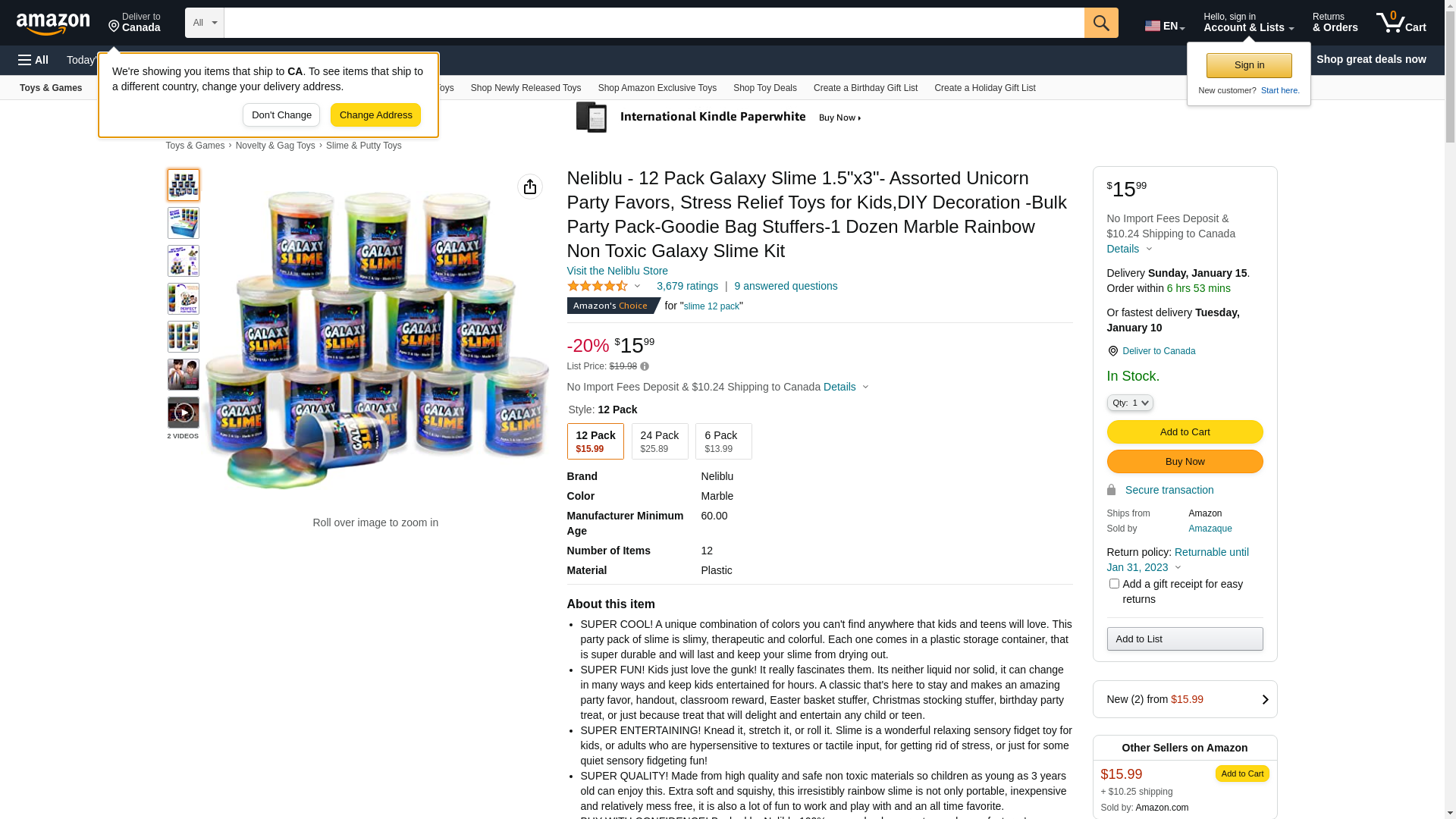Click the share icon on product image
Viewport: 1456px width, 819px height.
coord(530,187)
